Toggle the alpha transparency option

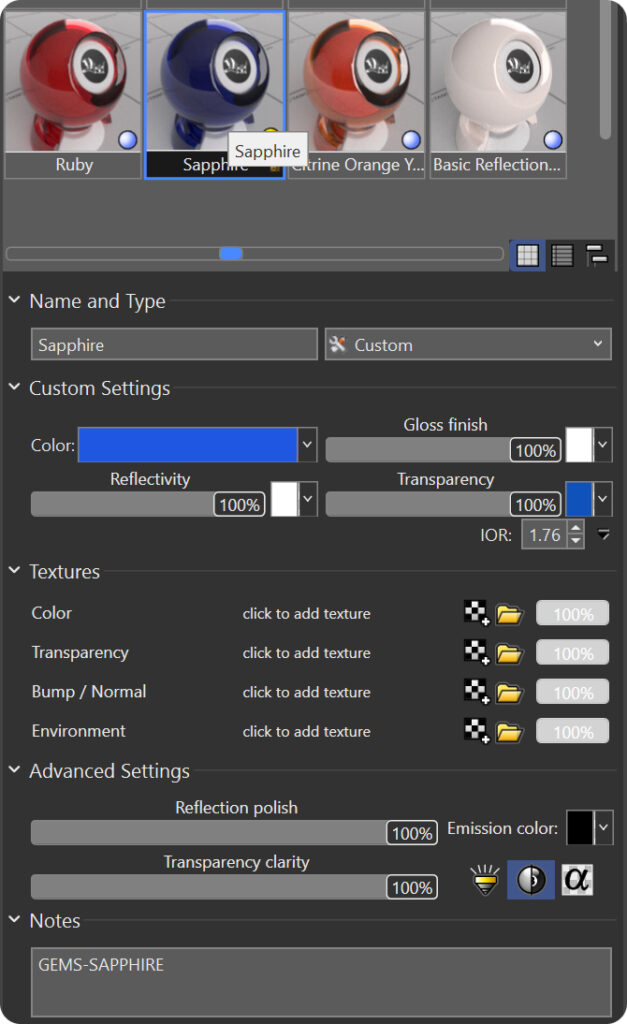(x=577, y=880)
